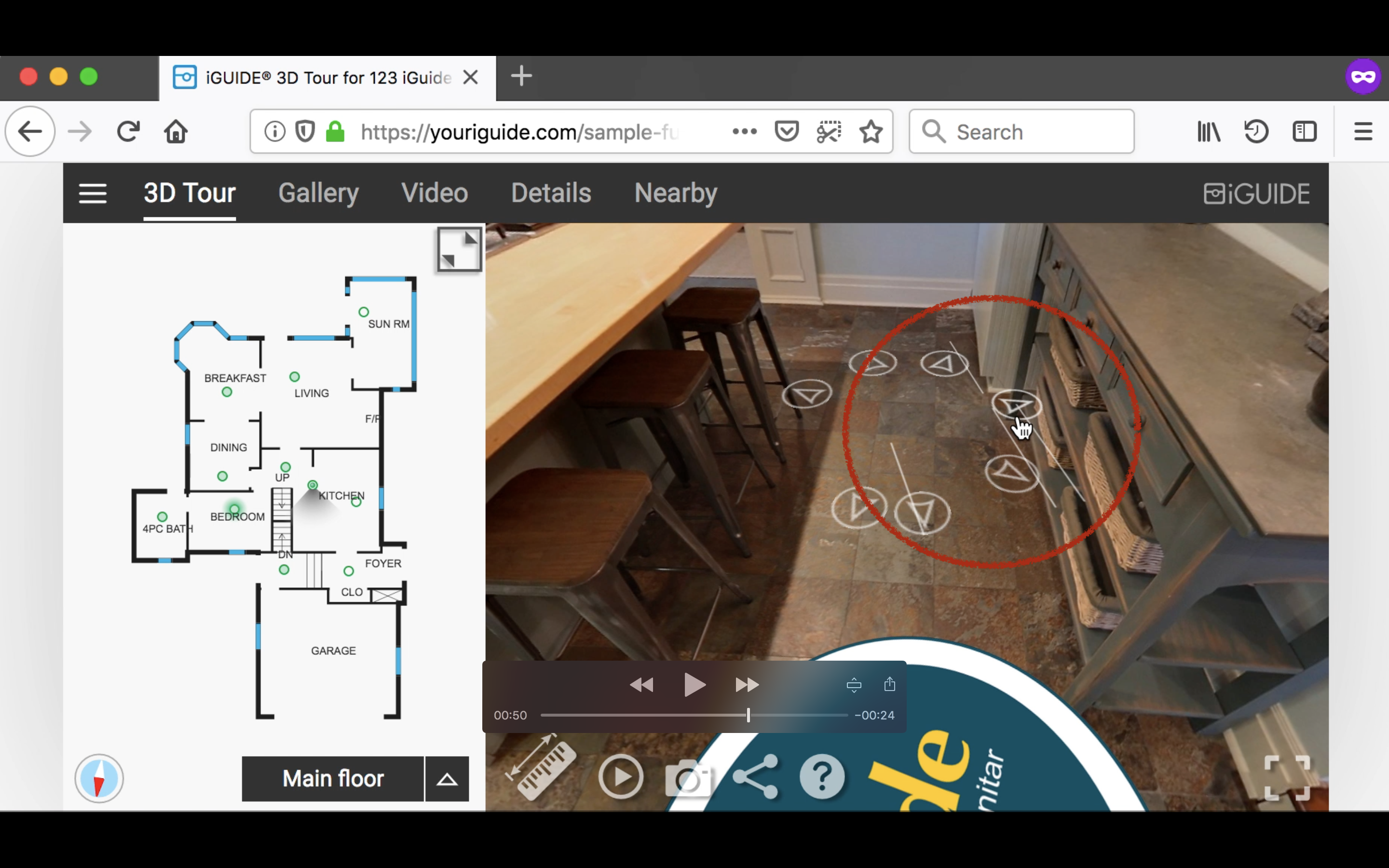Take a snapshot with the camera icon

tap(688, 778)
